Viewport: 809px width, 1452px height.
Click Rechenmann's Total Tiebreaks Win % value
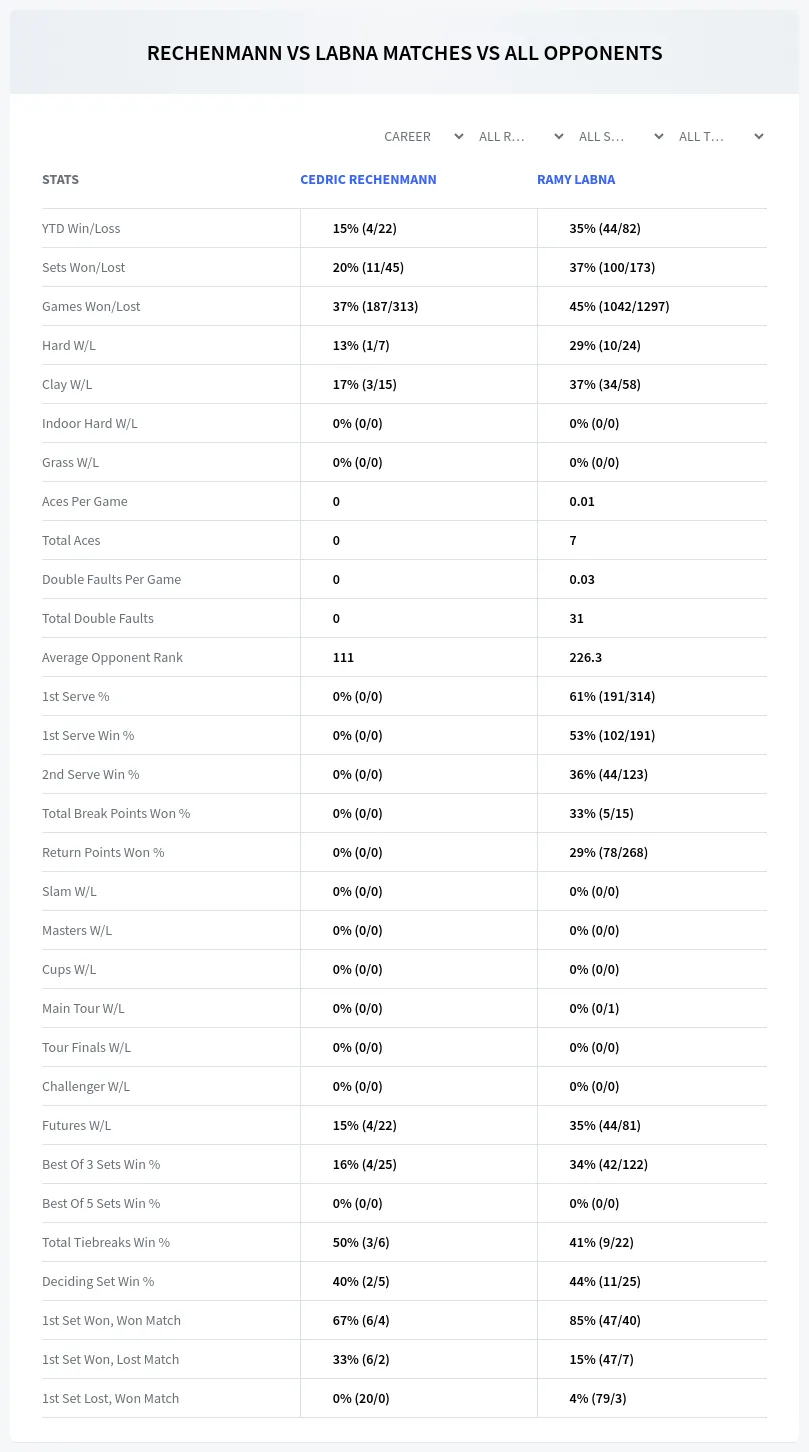[x=361, y=1242]
